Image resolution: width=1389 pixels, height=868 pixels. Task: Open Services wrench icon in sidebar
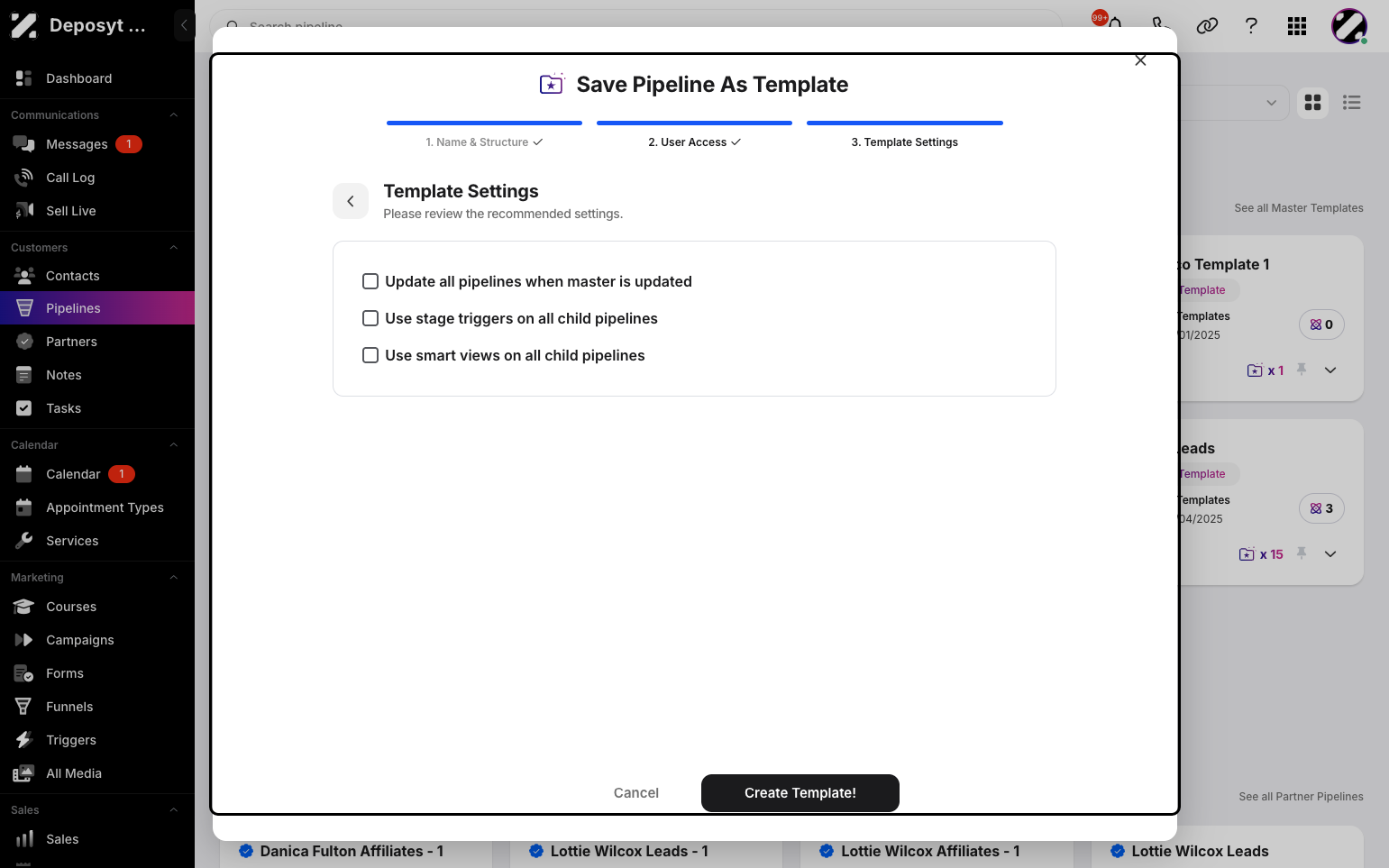(x=24, y=541)
